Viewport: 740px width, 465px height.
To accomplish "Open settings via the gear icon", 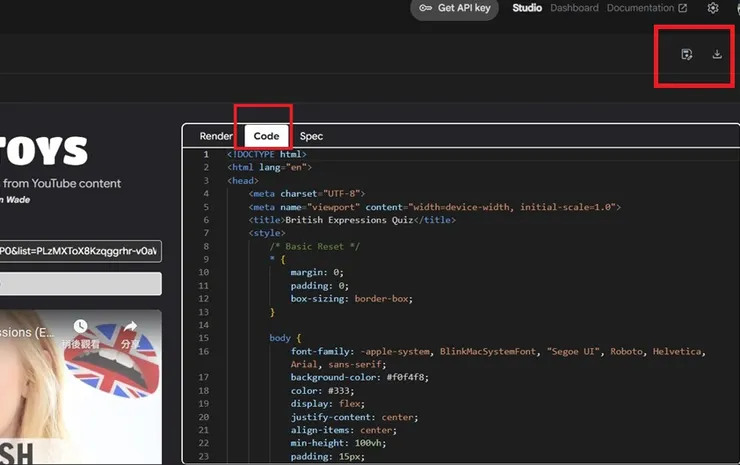I will click(x=713, y=8).
